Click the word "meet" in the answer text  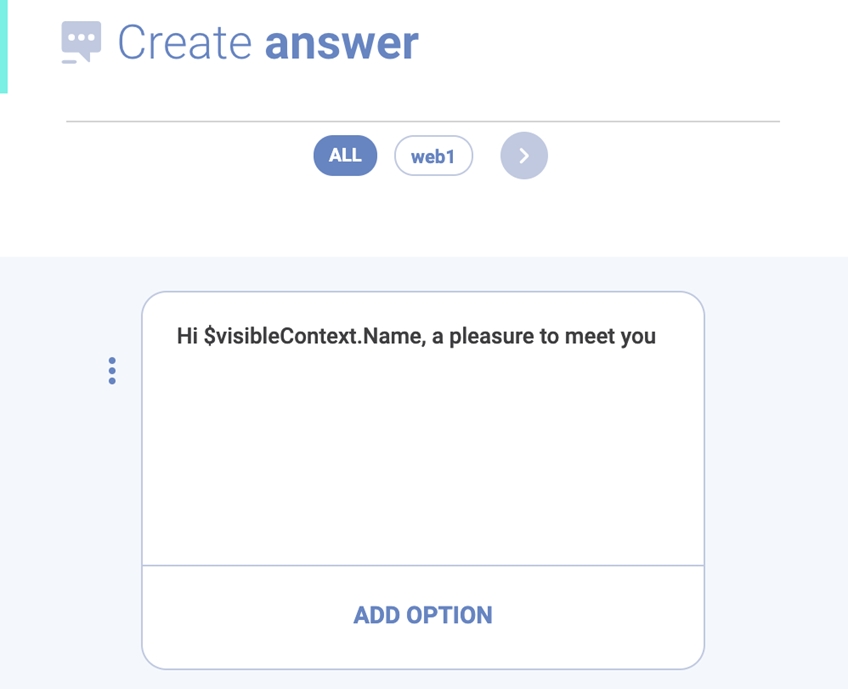590,336
